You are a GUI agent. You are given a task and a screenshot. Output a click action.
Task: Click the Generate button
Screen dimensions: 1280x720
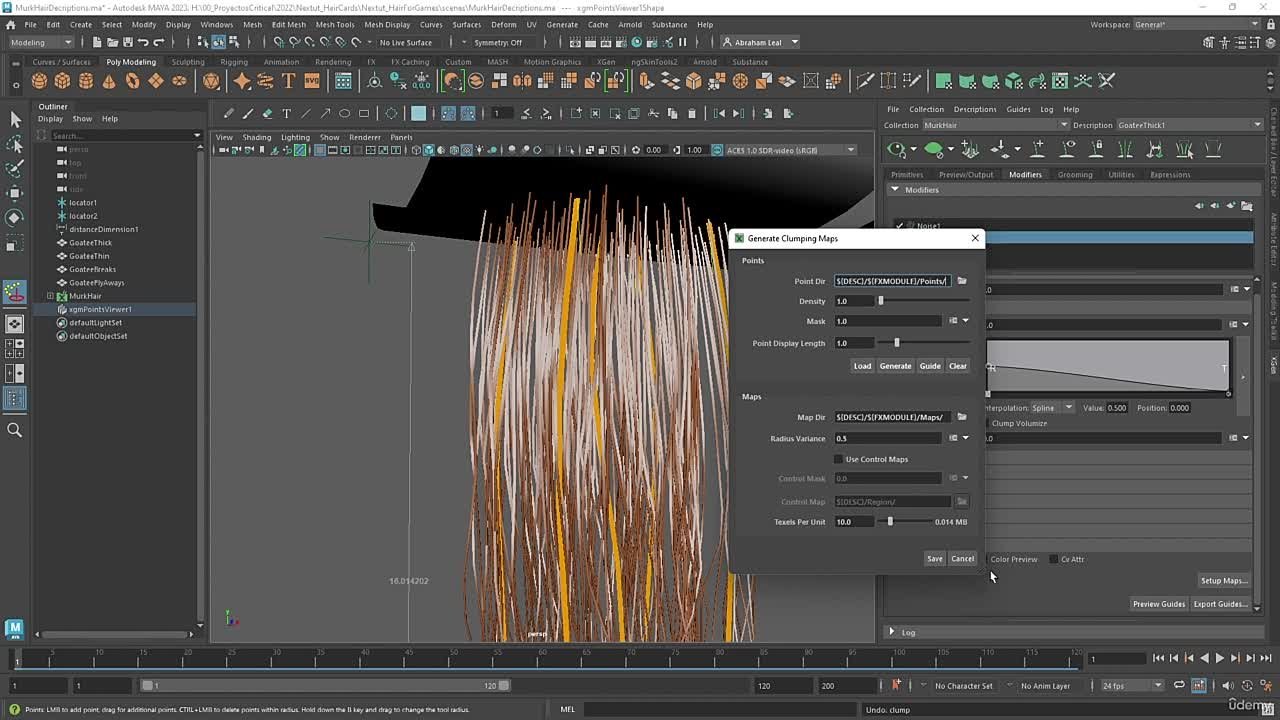tap(895, 366)
